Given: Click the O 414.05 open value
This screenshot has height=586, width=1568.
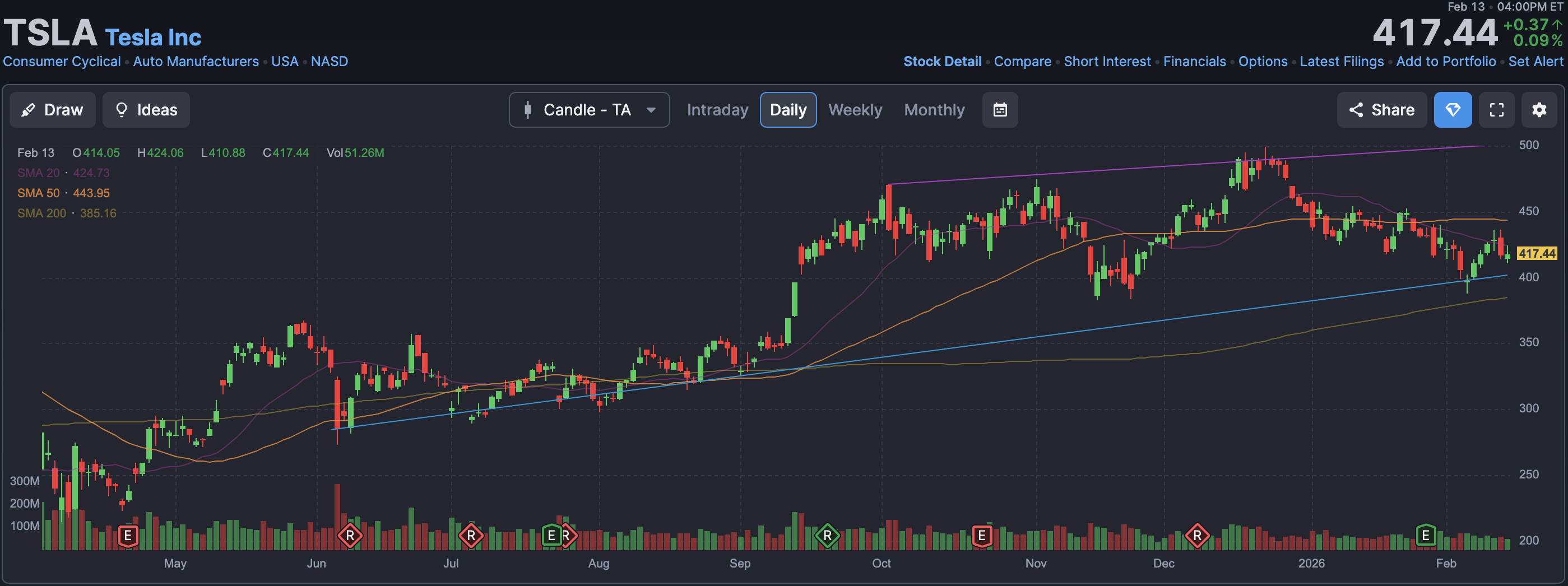Looking at the screenshot, I should pos(96,154).
